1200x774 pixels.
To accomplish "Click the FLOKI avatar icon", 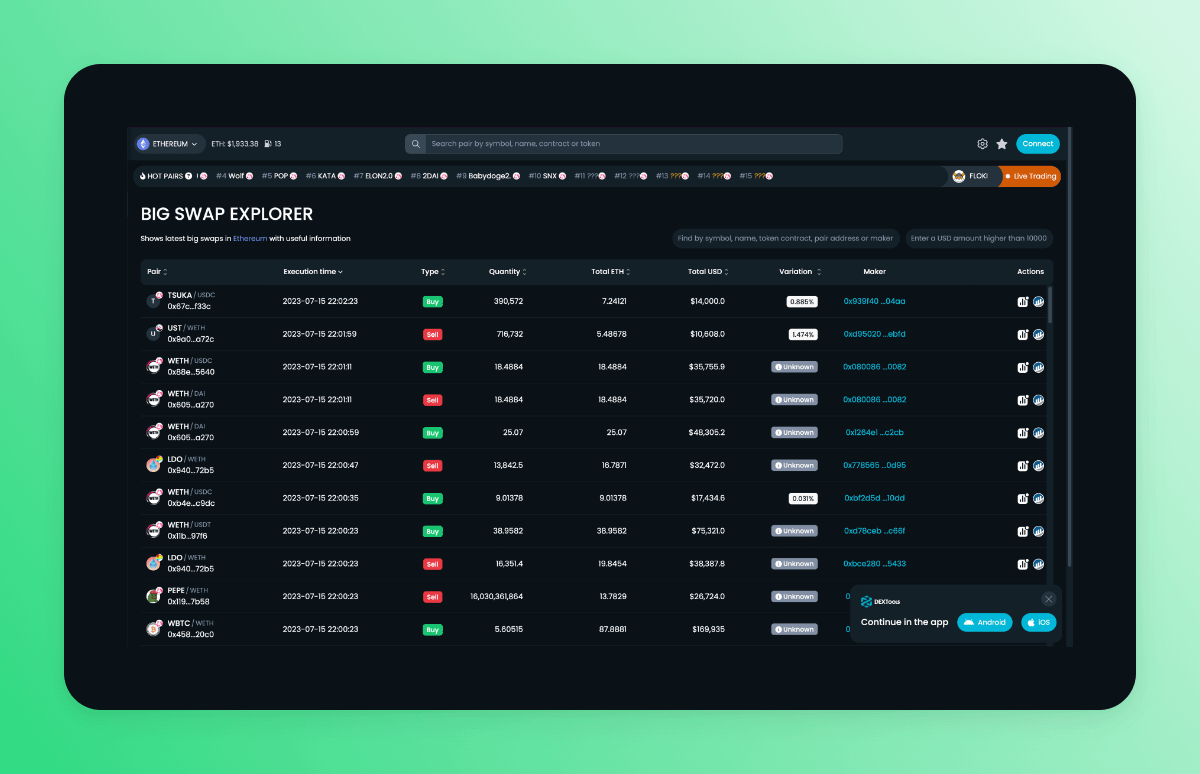I will [959, 176].
